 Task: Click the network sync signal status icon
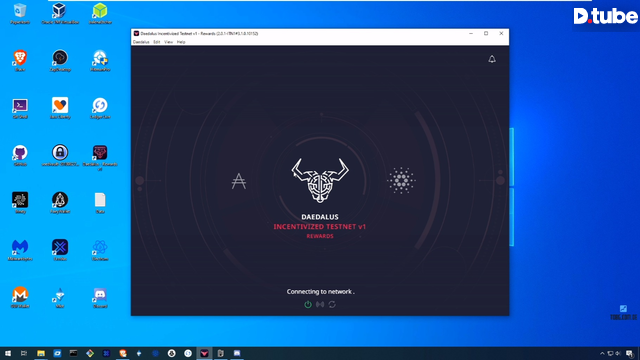click(320, 304)
